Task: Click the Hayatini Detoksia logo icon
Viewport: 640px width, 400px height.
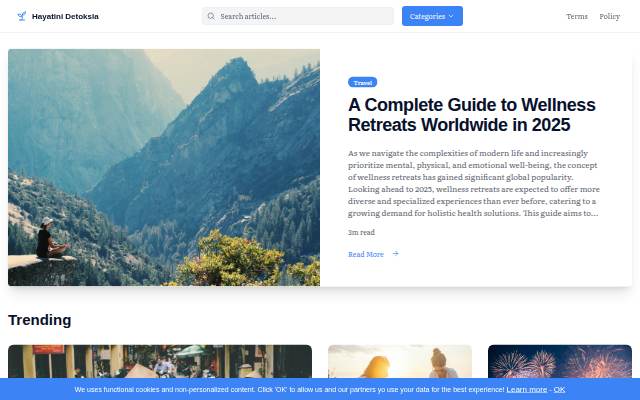Action: tap(22, 16)
